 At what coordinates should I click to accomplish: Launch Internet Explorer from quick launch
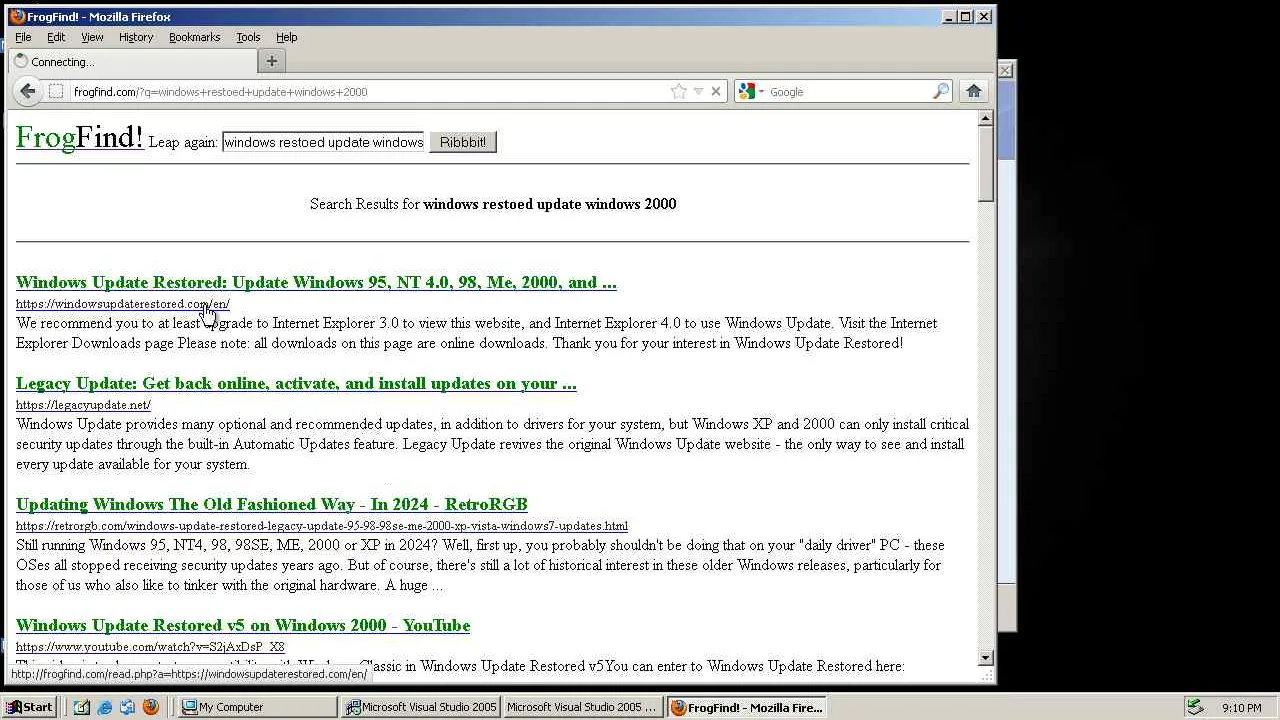tap(105, 707)
